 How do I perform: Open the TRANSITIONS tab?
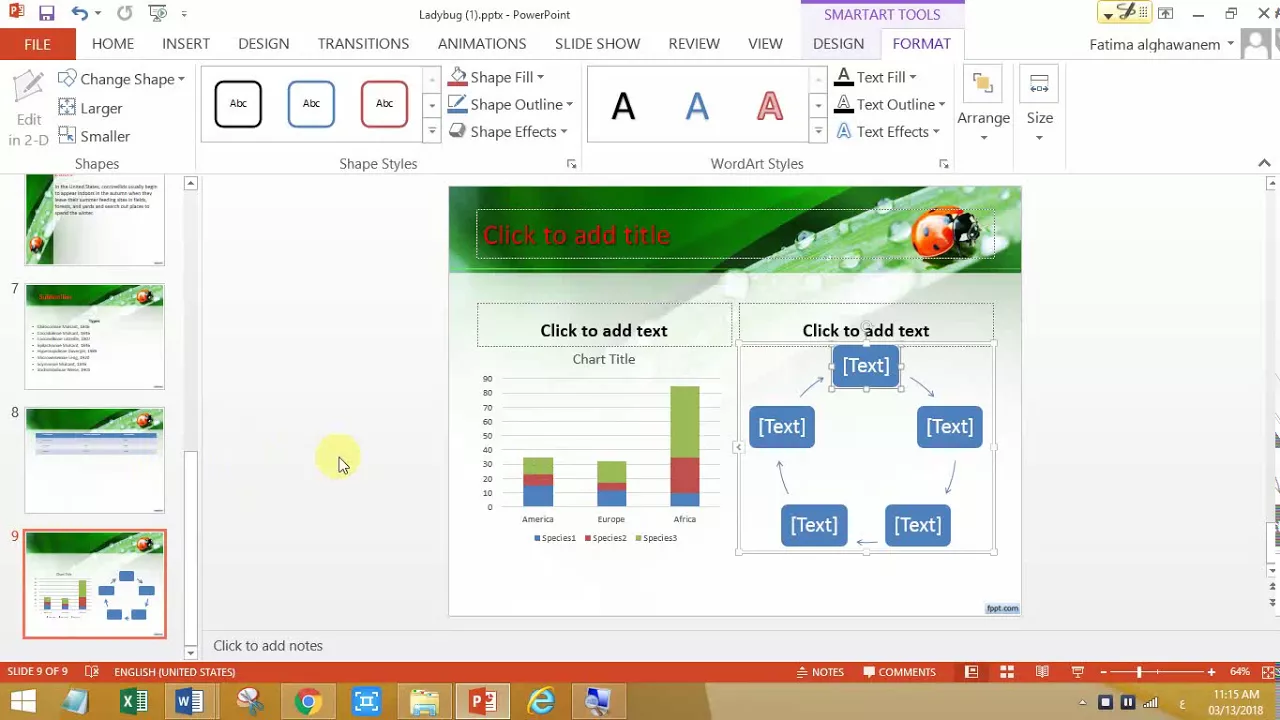point(363,44)
